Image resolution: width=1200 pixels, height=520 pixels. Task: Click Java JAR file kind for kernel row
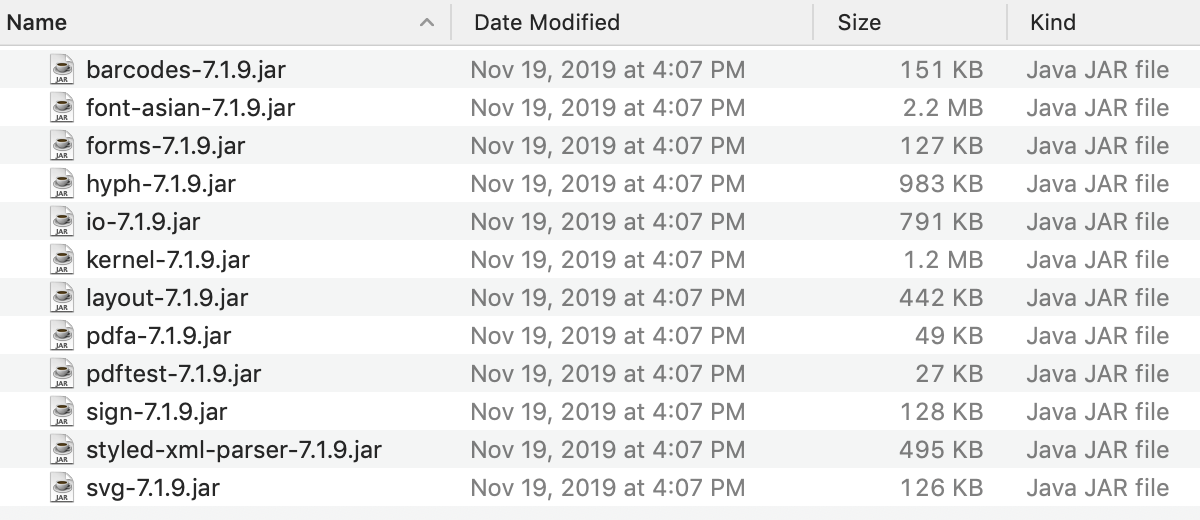coord(1097,260)
